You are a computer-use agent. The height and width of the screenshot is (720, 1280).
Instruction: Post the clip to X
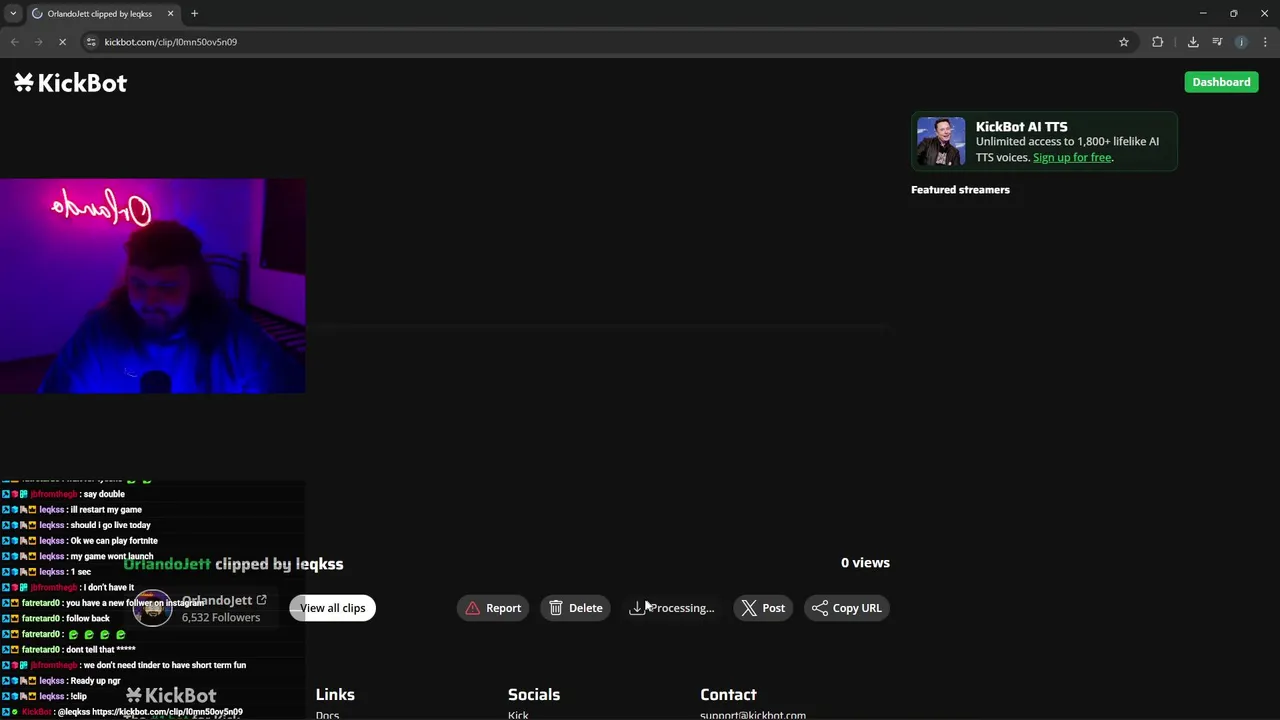[763, 608]
